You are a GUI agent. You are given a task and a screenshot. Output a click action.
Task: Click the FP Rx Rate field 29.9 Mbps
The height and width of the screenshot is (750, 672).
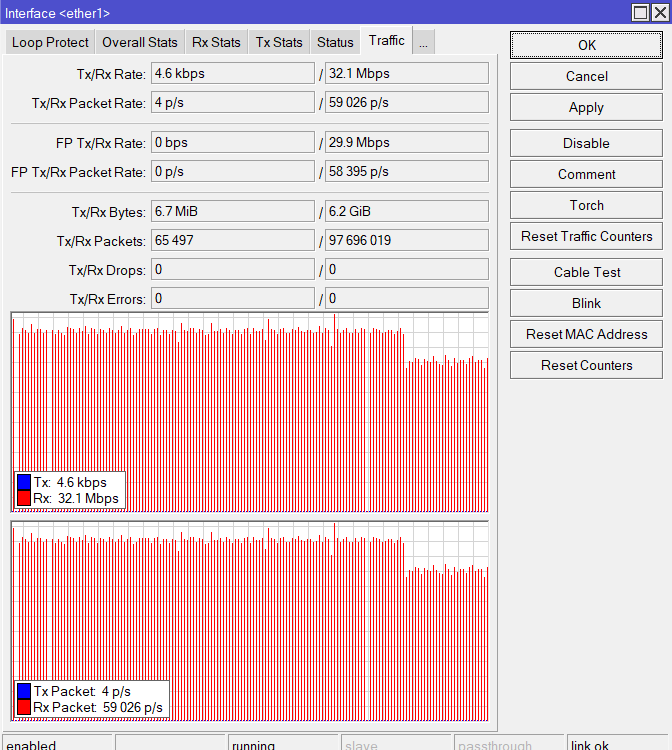pos(407,143)
